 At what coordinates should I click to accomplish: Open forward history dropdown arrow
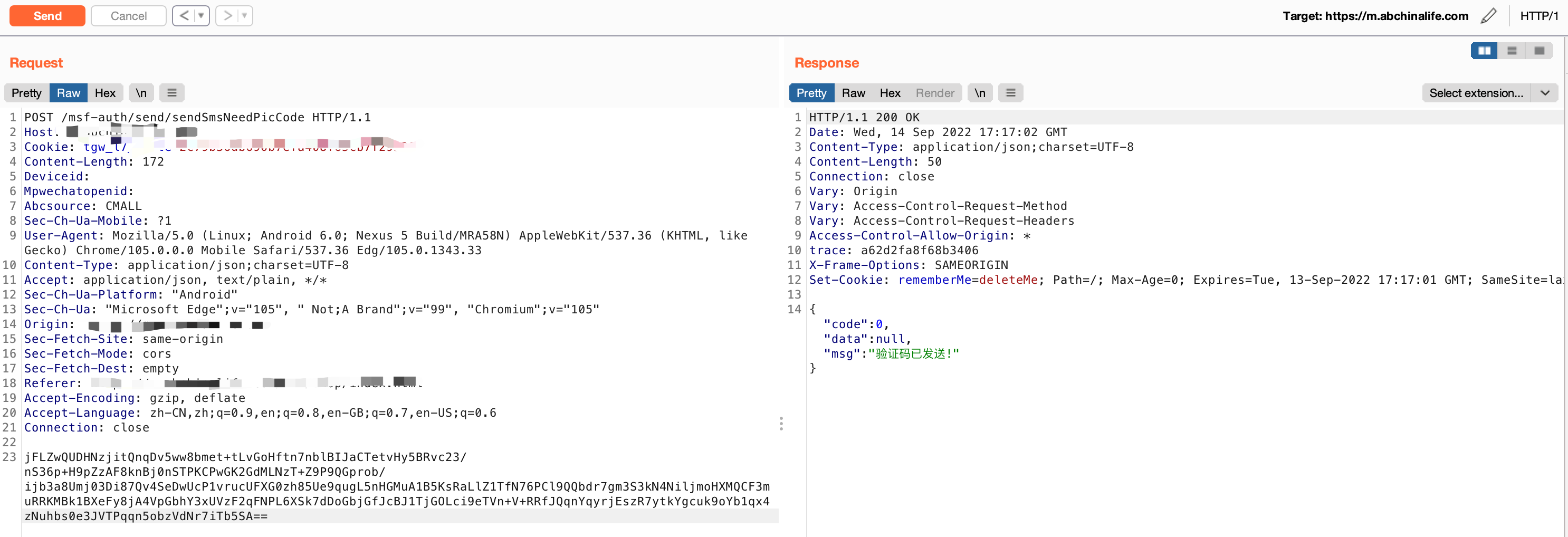pyautogui.click(x=245, y=16)
